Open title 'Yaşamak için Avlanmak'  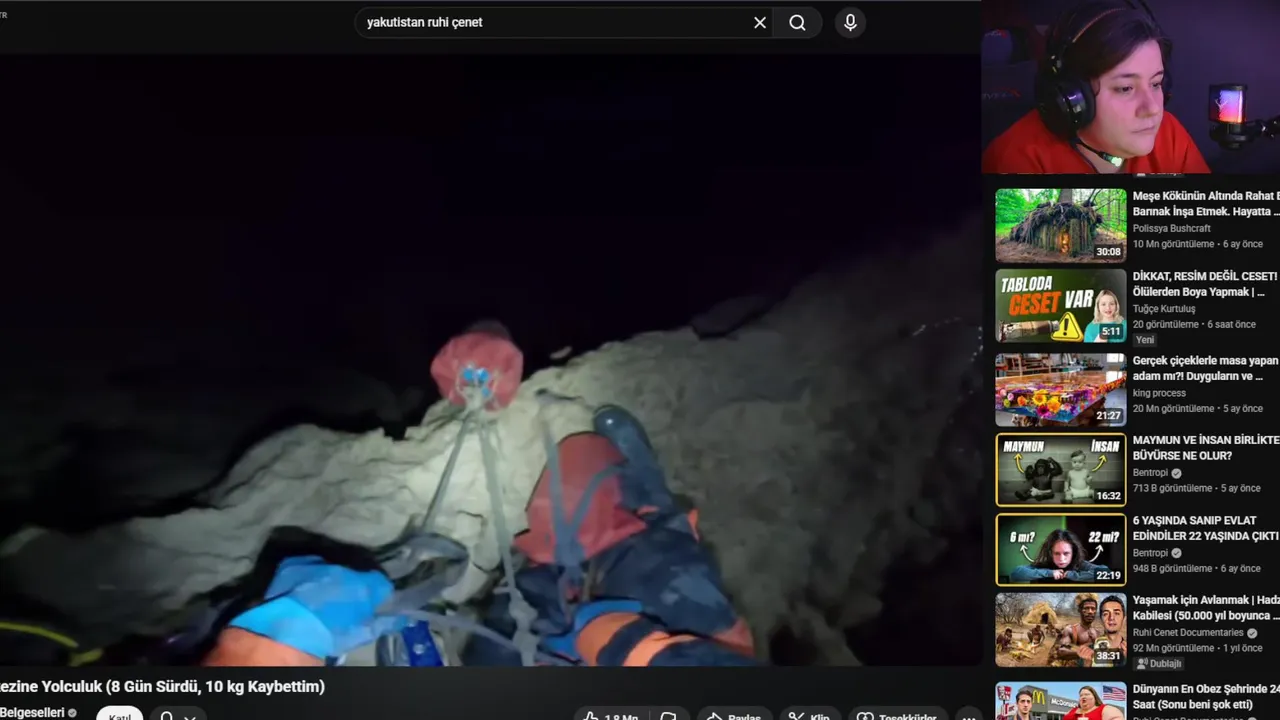point(1205,608)
